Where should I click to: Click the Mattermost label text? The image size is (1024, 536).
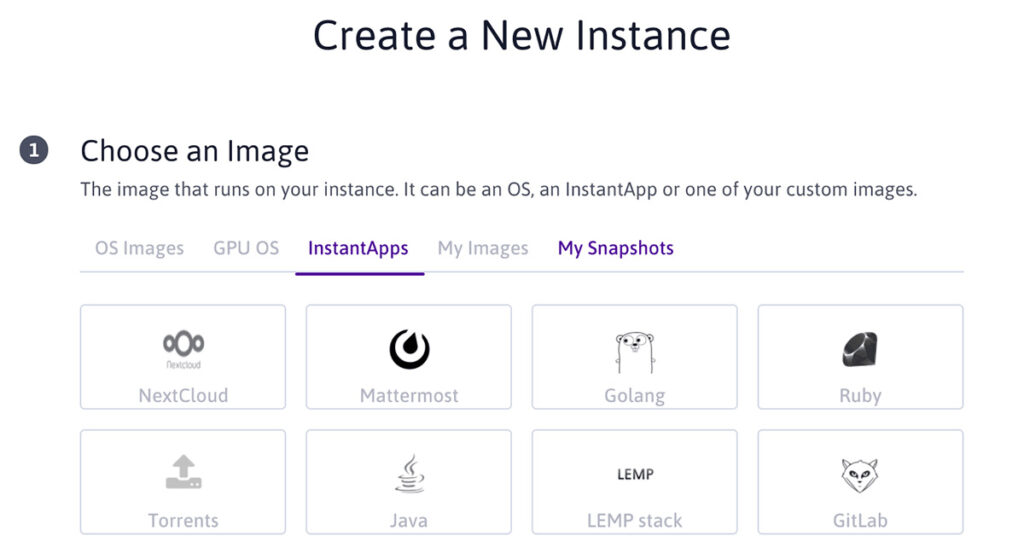(409, 395)
